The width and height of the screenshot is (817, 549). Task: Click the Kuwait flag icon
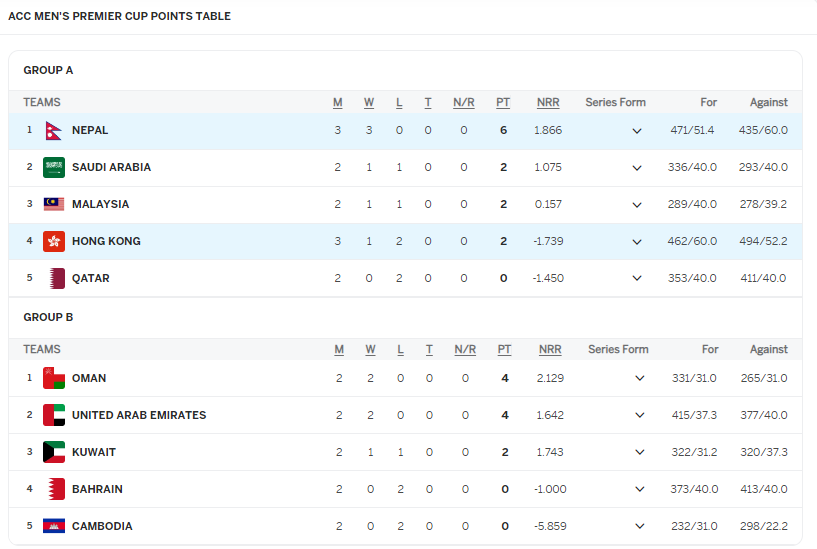click(x=54, y=452)
